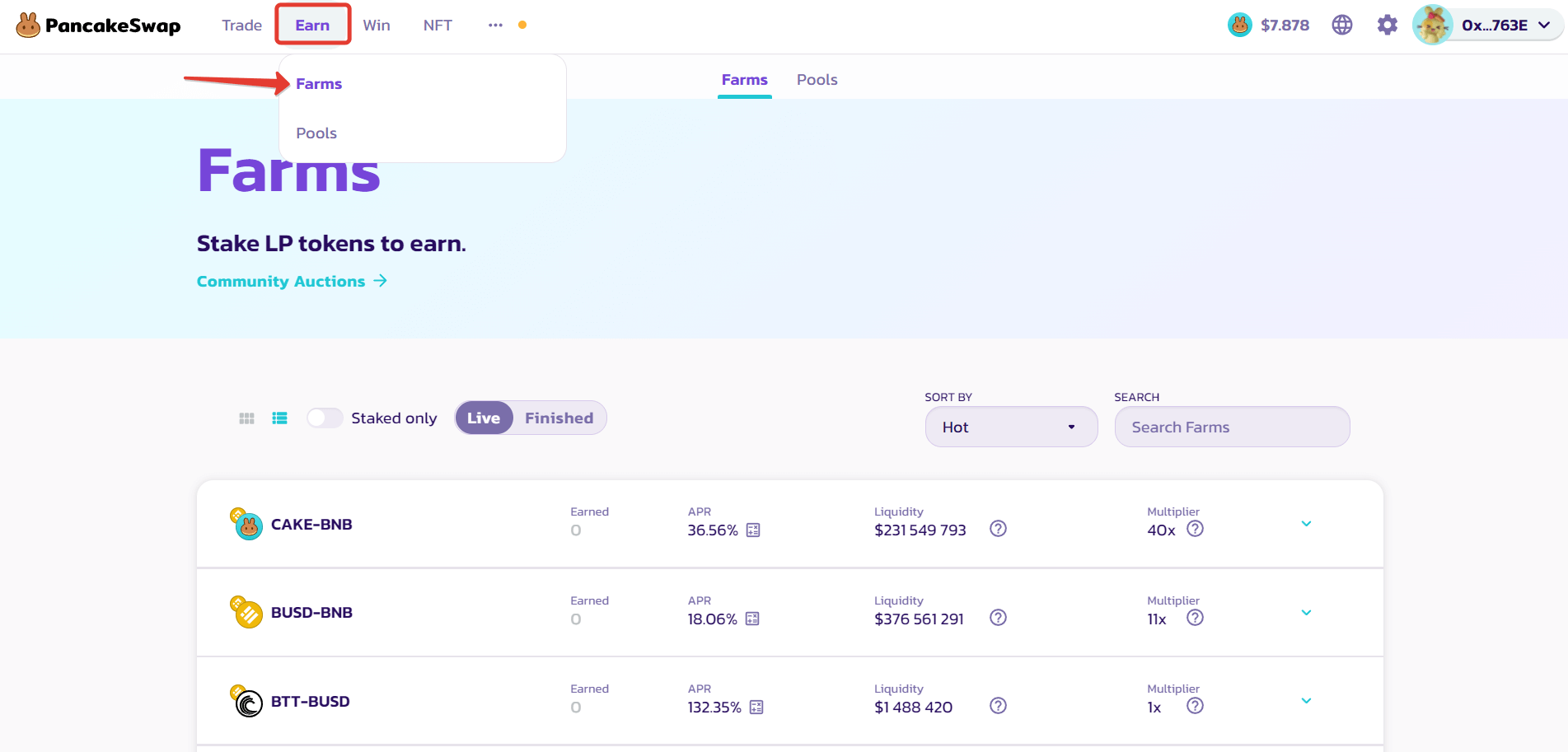The width and height of the screenshot is (1568, 752).
Task: Open the Win menu
Action: coord(377,26)
